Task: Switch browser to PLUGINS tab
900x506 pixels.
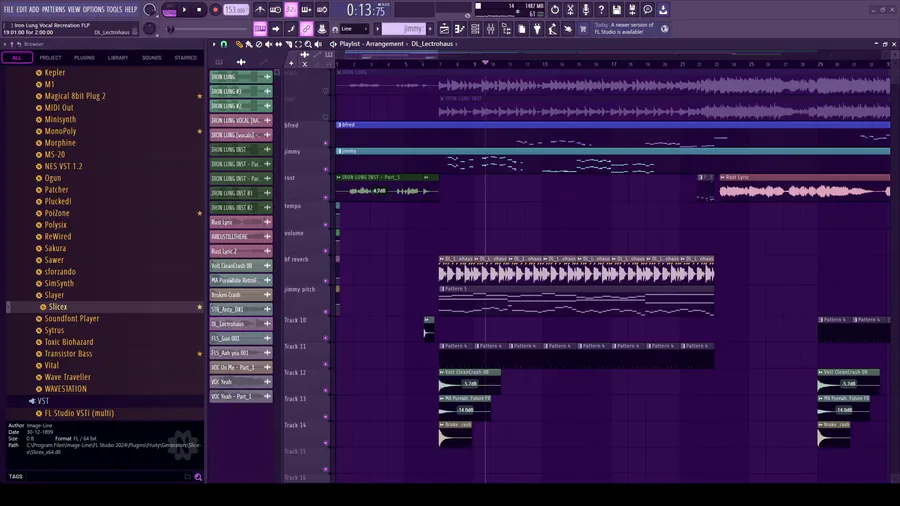Action: pos(84,58)
